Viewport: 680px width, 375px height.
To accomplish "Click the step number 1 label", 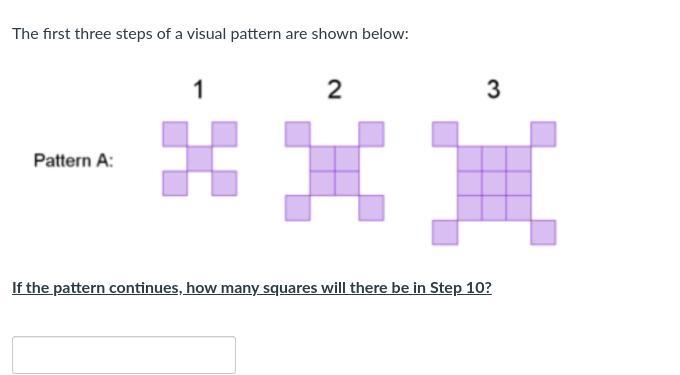I will point(198,89).
